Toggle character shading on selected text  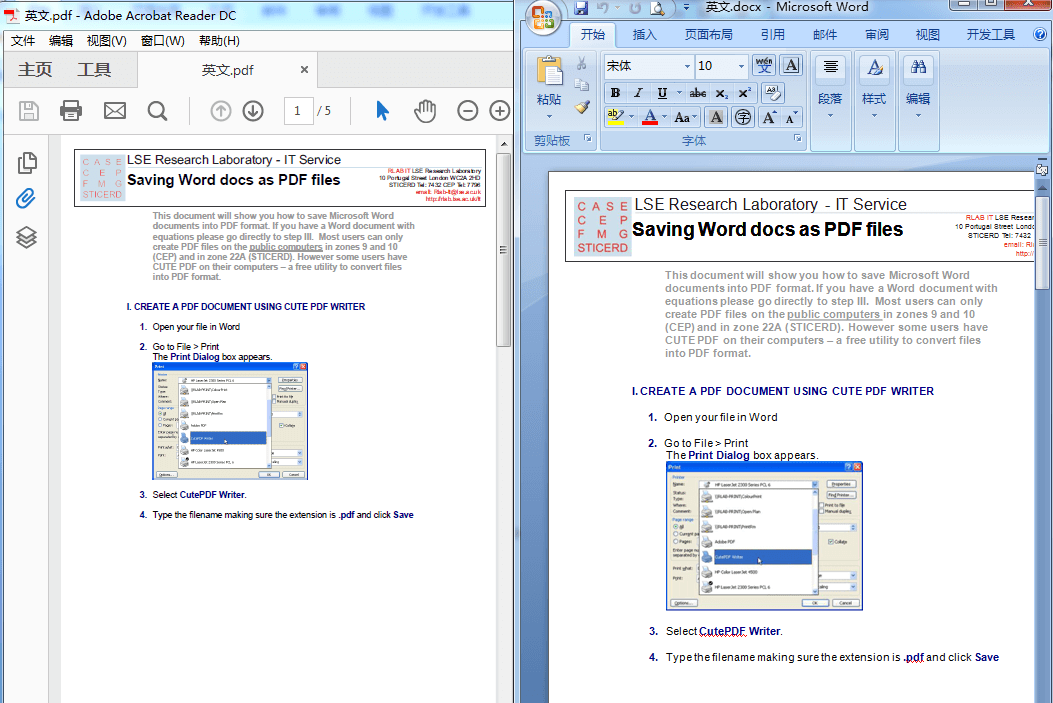[x=717, y=118]
